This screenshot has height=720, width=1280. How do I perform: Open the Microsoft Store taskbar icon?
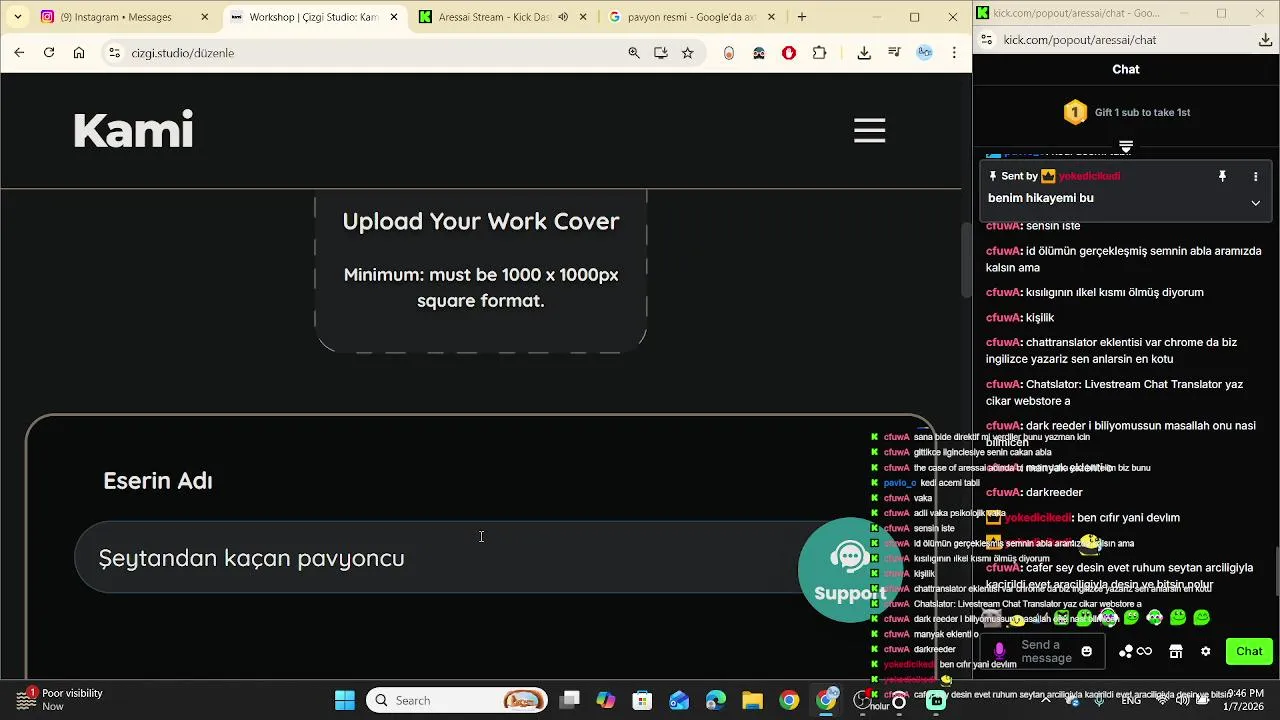pos(642,700)
